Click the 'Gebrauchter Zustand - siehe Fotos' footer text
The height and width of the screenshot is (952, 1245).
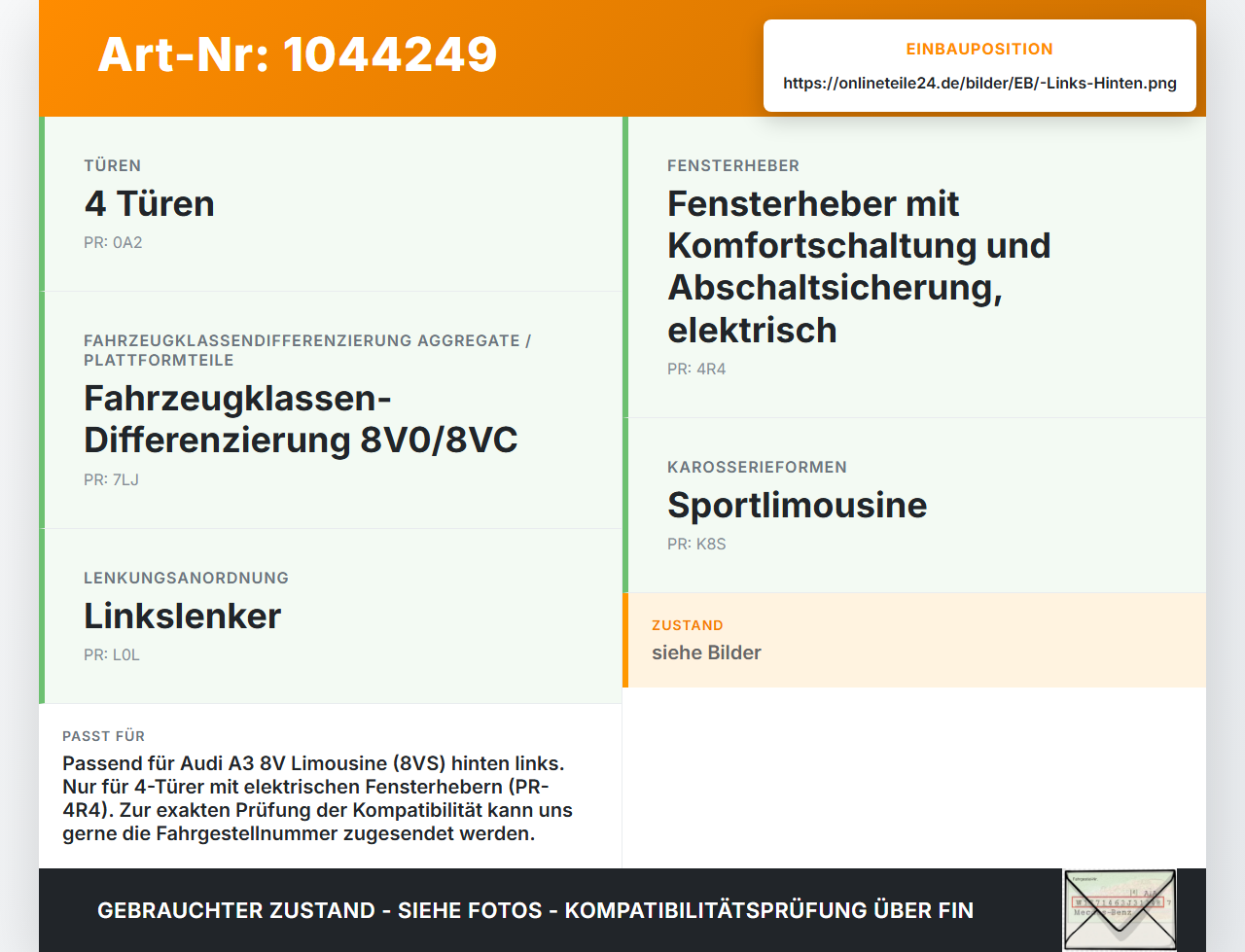(x=535, y=910)
